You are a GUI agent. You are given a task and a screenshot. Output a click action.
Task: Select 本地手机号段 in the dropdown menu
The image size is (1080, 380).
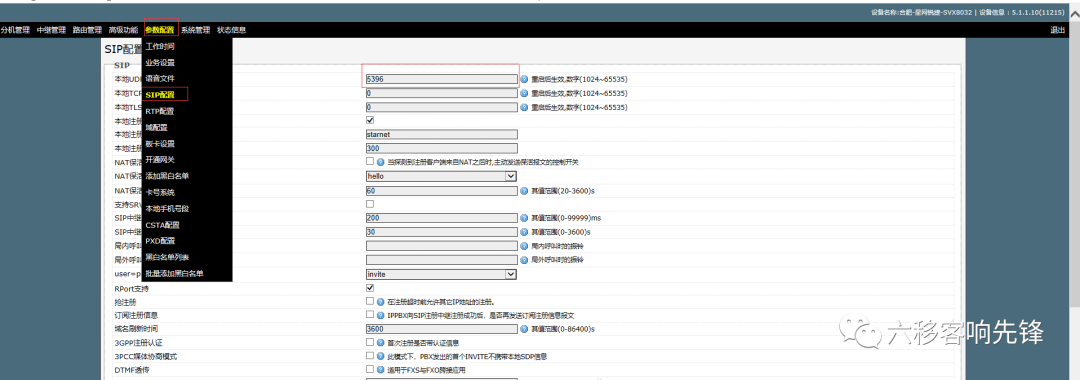167,209
